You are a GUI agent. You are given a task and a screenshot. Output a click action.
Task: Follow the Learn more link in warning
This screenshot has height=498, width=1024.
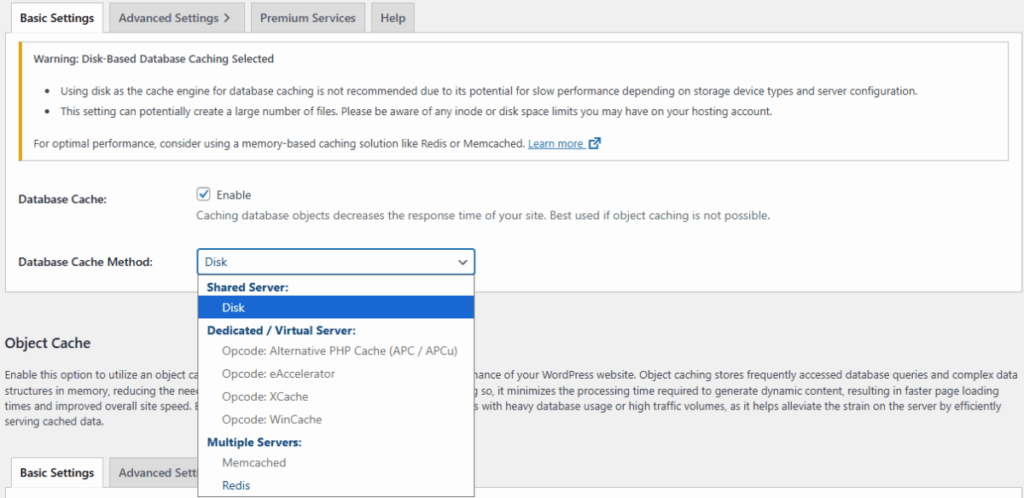pyautogui.click(x=555, y=144)
